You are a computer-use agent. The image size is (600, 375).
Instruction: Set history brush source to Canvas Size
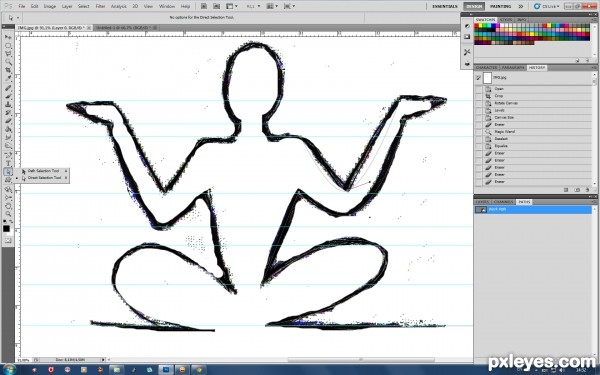click(478, 117)
